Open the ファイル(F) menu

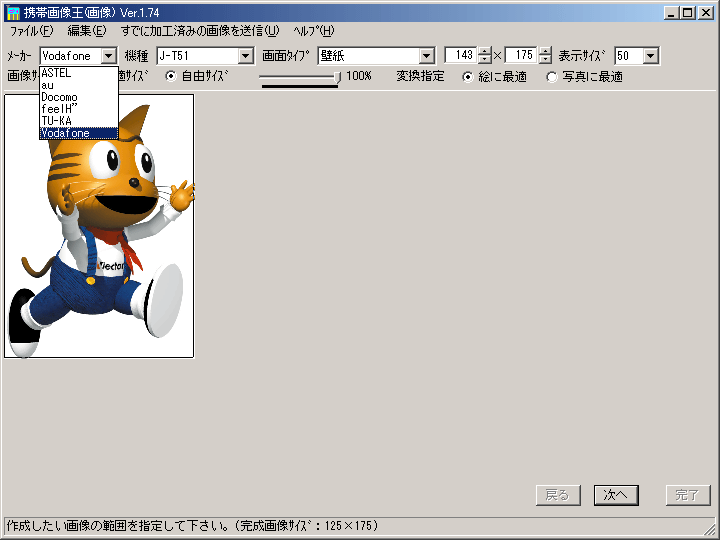31,31
